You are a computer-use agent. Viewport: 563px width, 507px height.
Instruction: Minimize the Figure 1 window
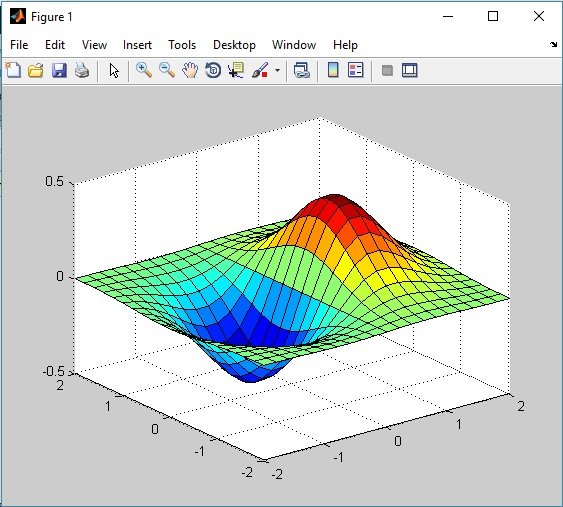pos(448,17)
